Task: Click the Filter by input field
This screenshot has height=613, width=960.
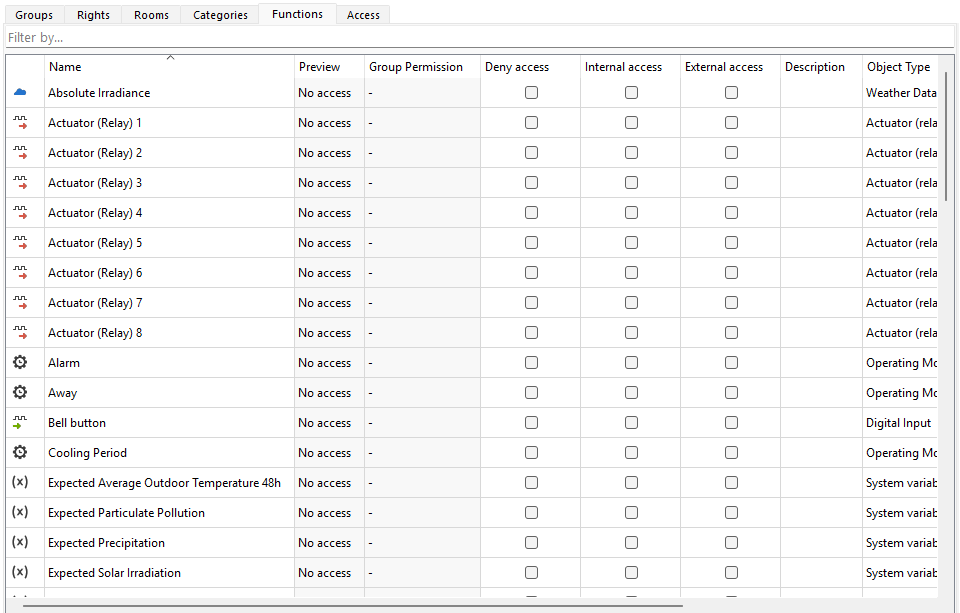Action: 478,38
